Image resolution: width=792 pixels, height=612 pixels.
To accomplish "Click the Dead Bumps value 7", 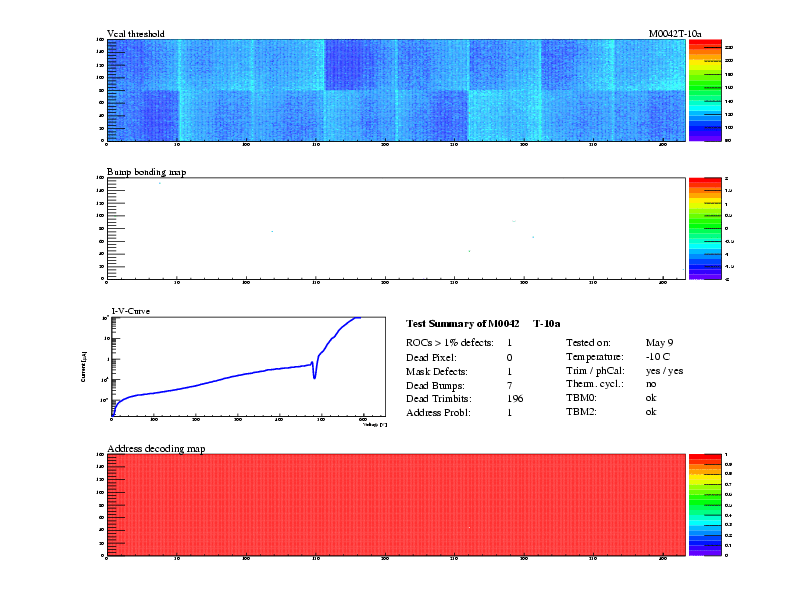I will point(509,384).
